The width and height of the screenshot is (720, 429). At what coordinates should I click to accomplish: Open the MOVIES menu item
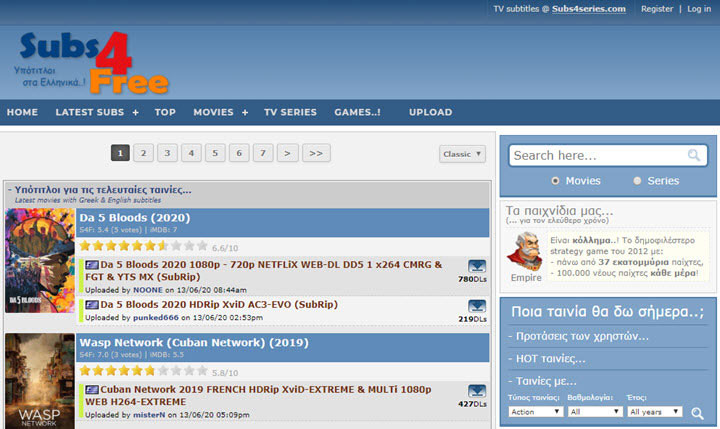tap(213, 112)
